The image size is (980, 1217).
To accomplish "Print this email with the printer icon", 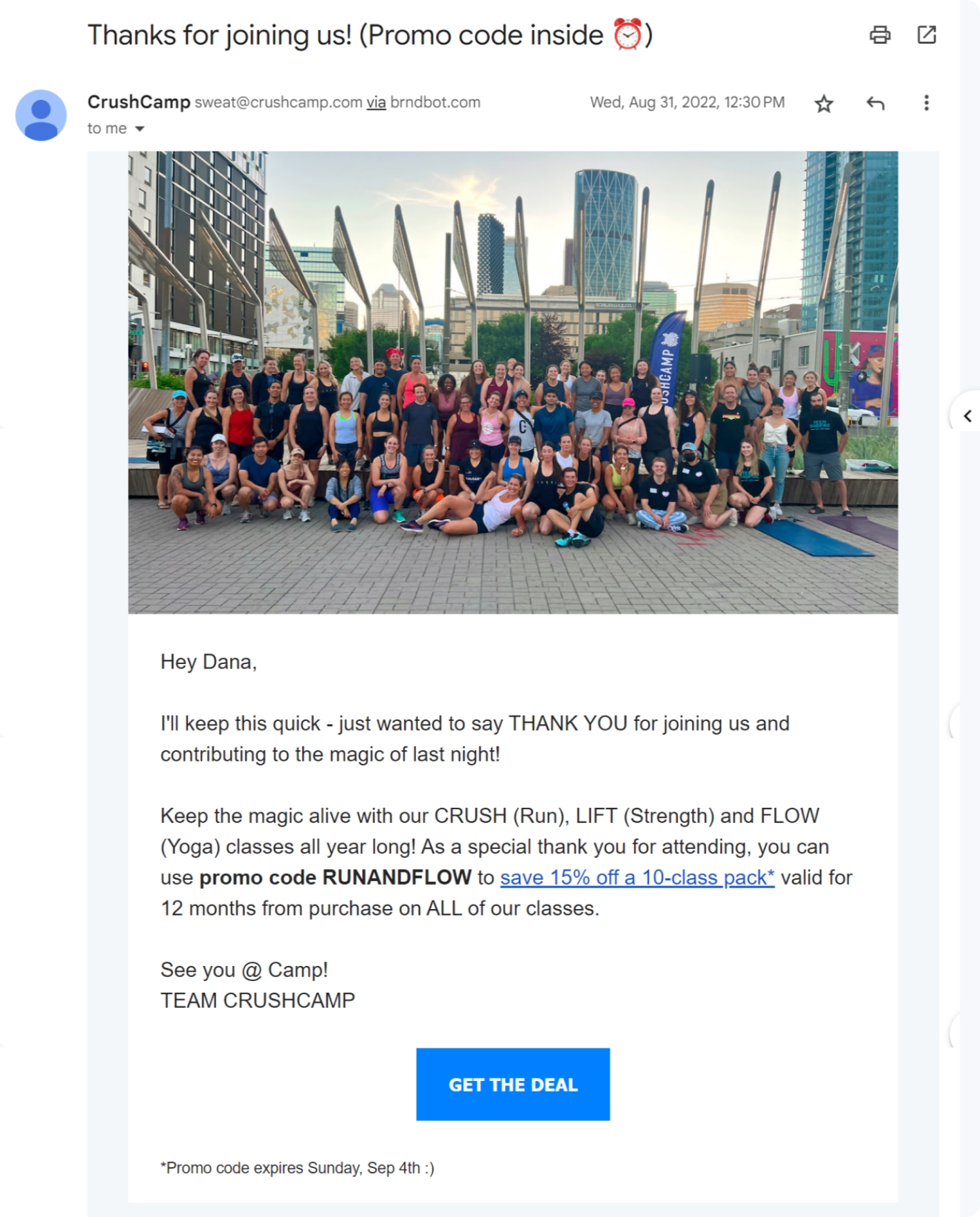I will 879,35.
